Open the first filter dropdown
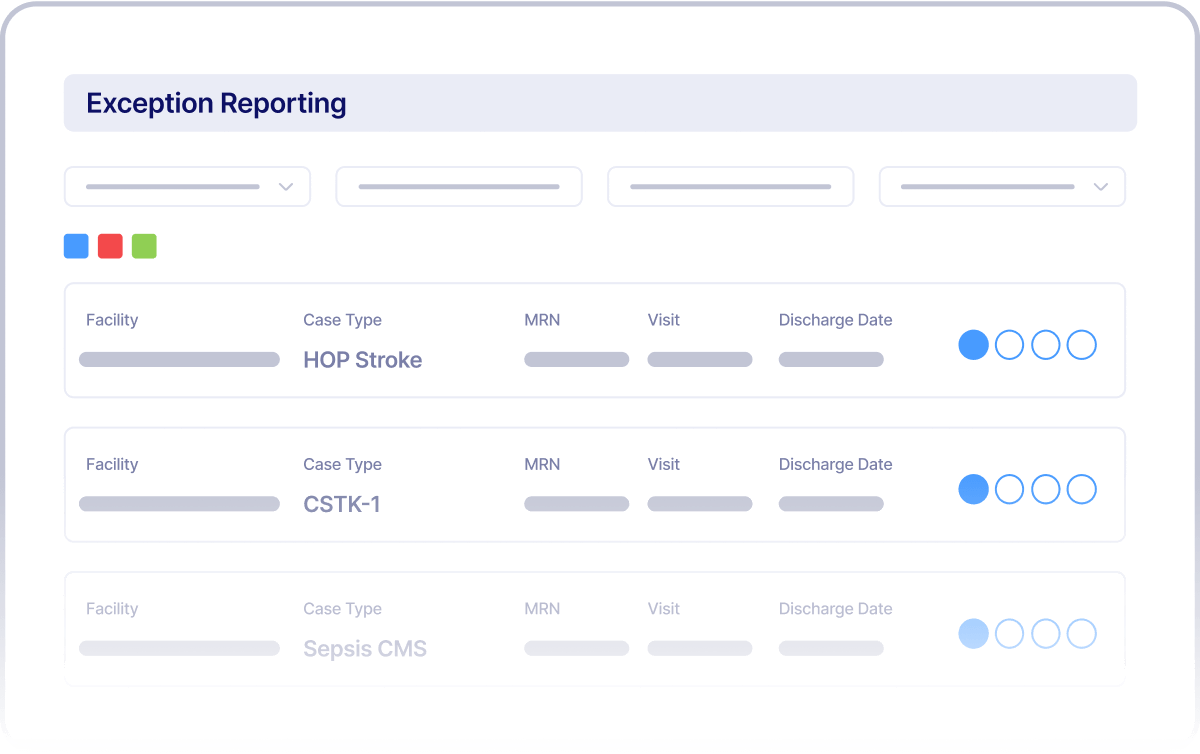This screenshot has width=1200, height=754. [x=187, y=186]
